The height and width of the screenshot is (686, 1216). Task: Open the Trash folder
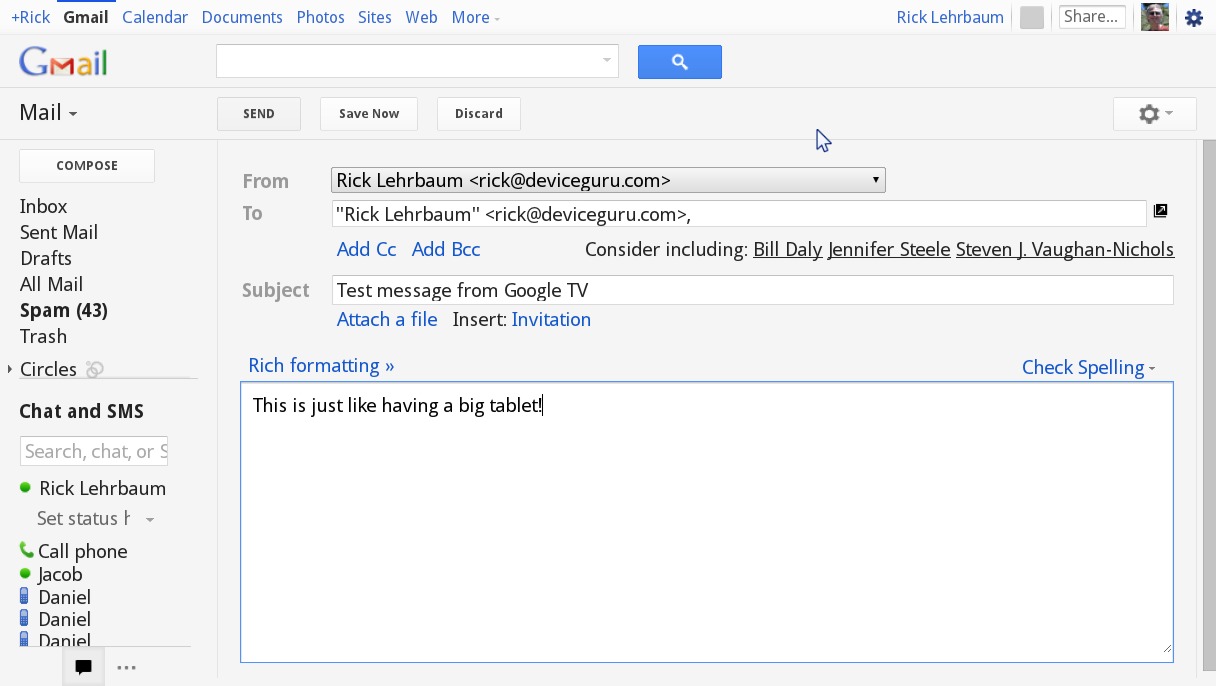tap(43, 336)
